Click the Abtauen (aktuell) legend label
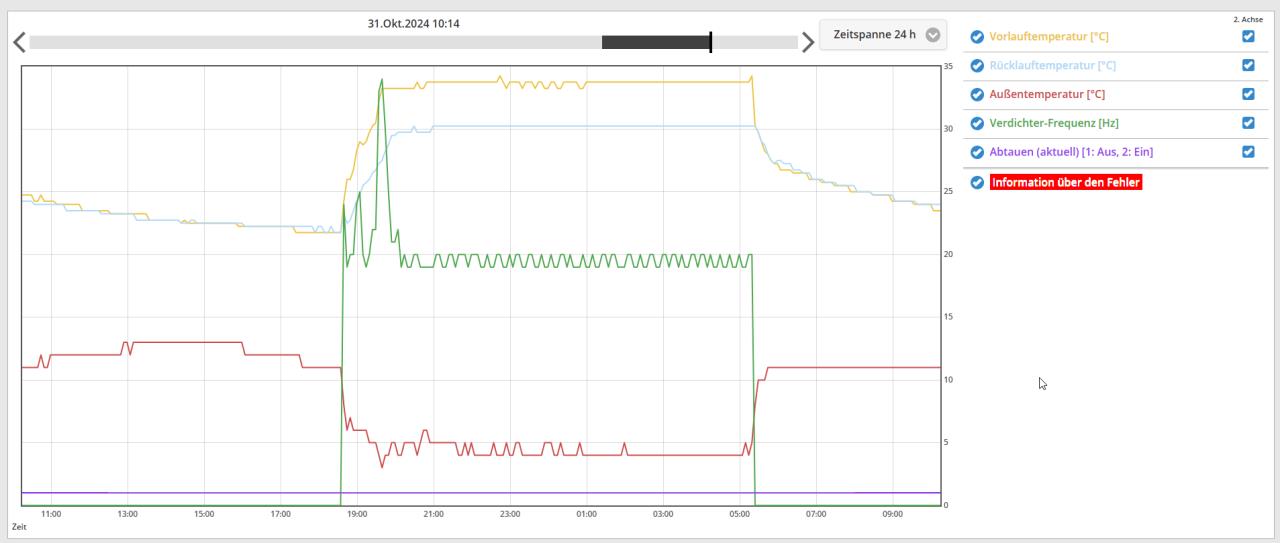1280x543 pixels. click(1071, 153)
